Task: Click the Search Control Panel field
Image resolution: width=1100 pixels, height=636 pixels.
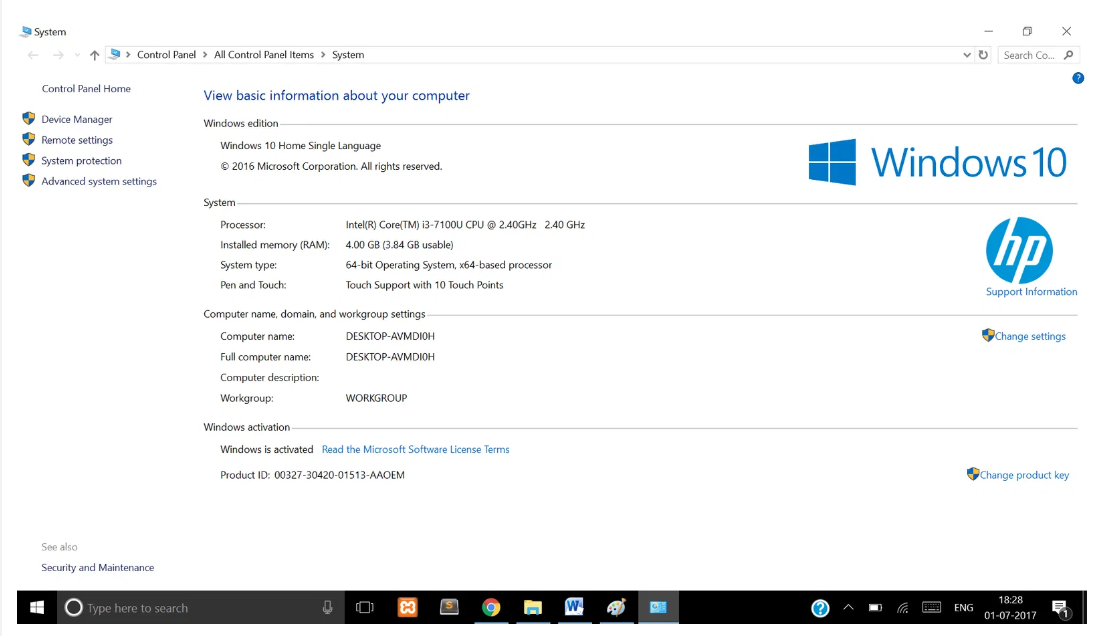Action: 1030,55
